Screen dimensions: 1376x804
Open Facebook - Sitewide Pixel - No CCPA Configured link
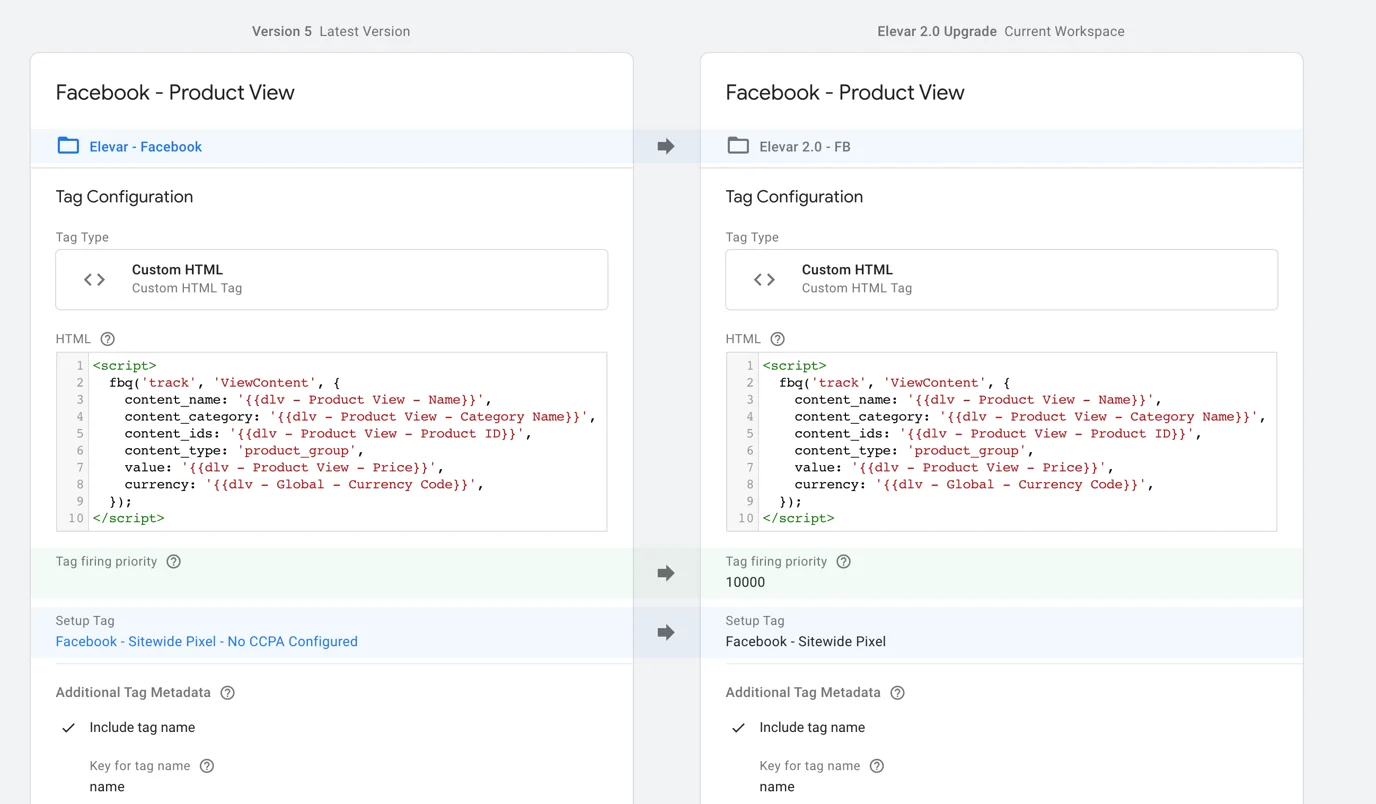[207, 642]
